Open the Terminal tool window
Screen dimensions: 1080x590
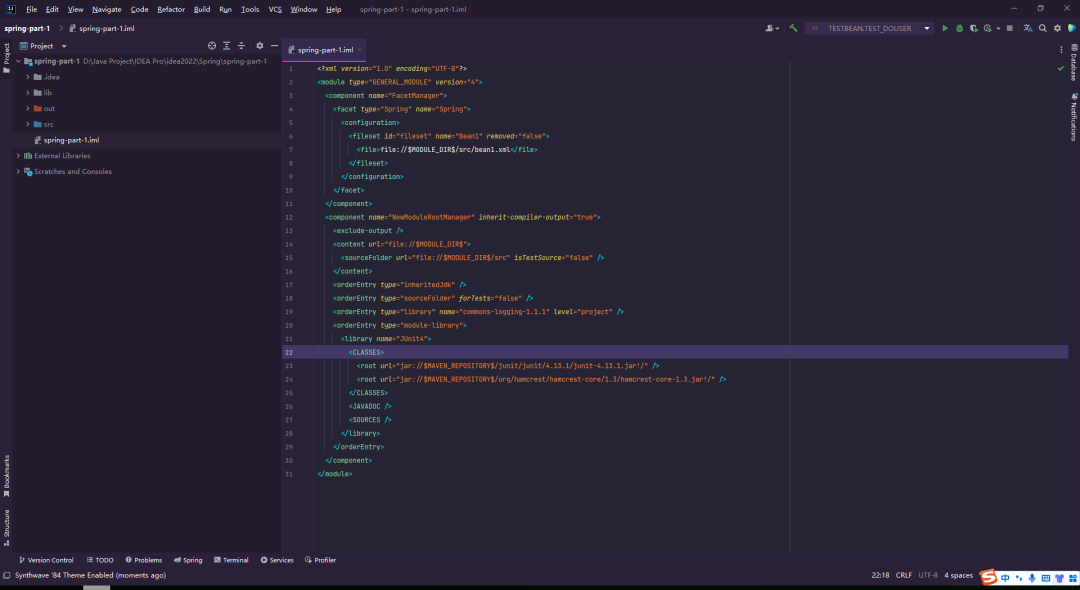[231, 560]
